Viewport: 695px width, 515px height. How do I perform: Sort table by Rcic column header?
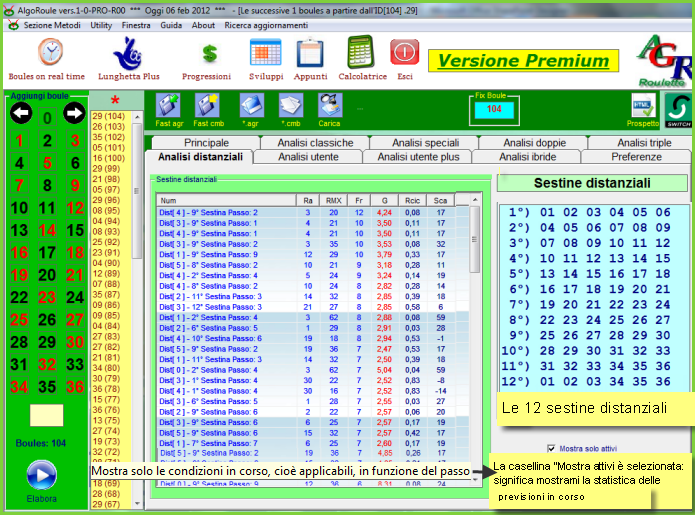[x=412, y=200]
